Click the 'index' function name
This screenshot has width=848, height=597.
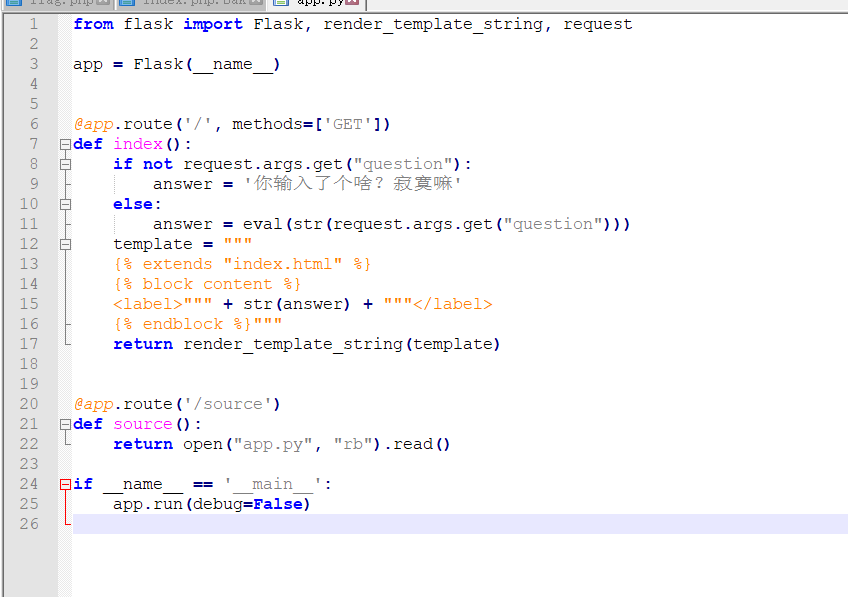click(x=138, y=144)
